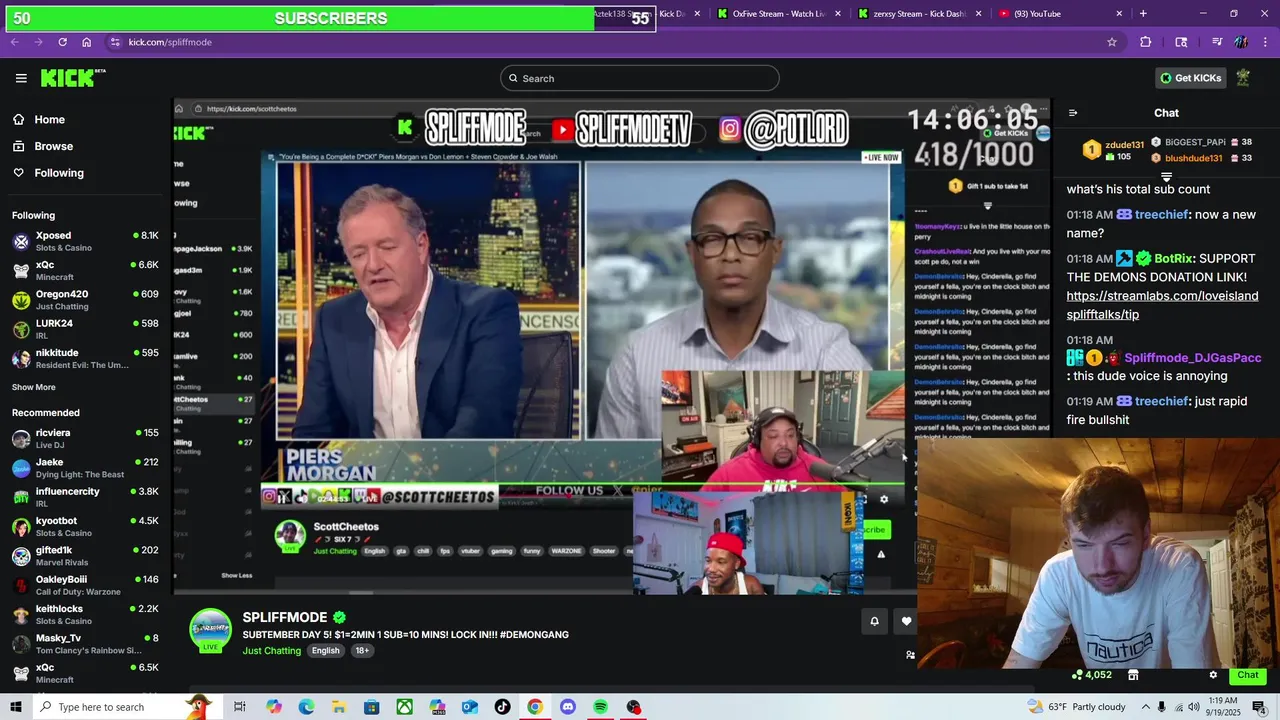The width and height of the screenshot is (1280, 720).
Task: Click the Kick search field
Action: click(639, 78)
